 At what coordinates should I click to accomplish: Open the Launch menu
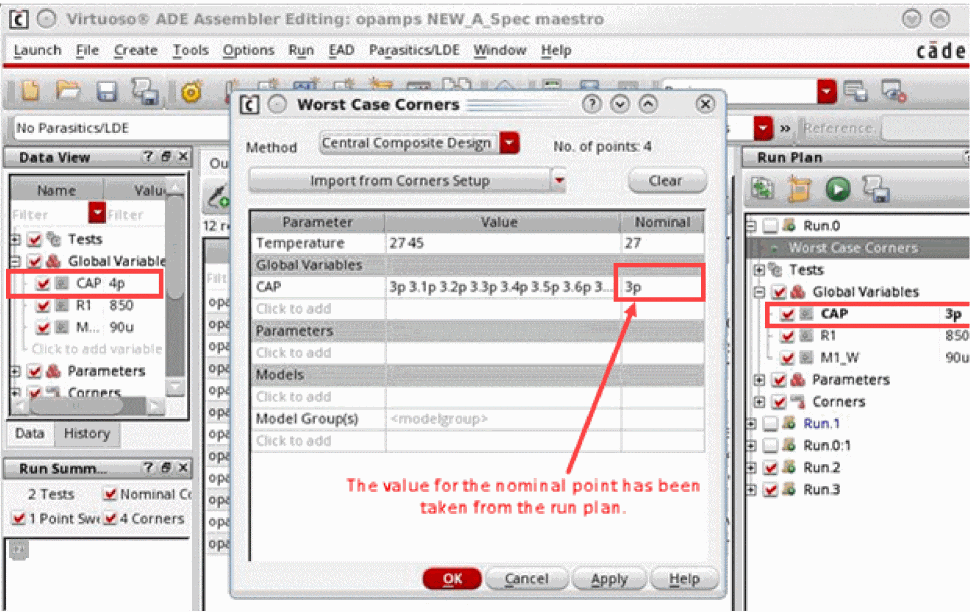(37, 50)
